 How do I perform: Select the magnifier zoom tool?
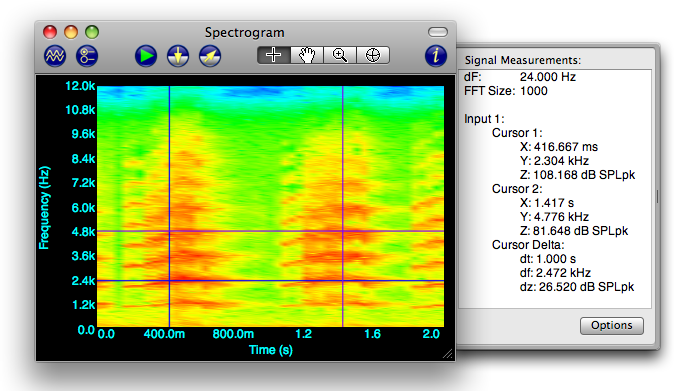[x=340, y=55]
